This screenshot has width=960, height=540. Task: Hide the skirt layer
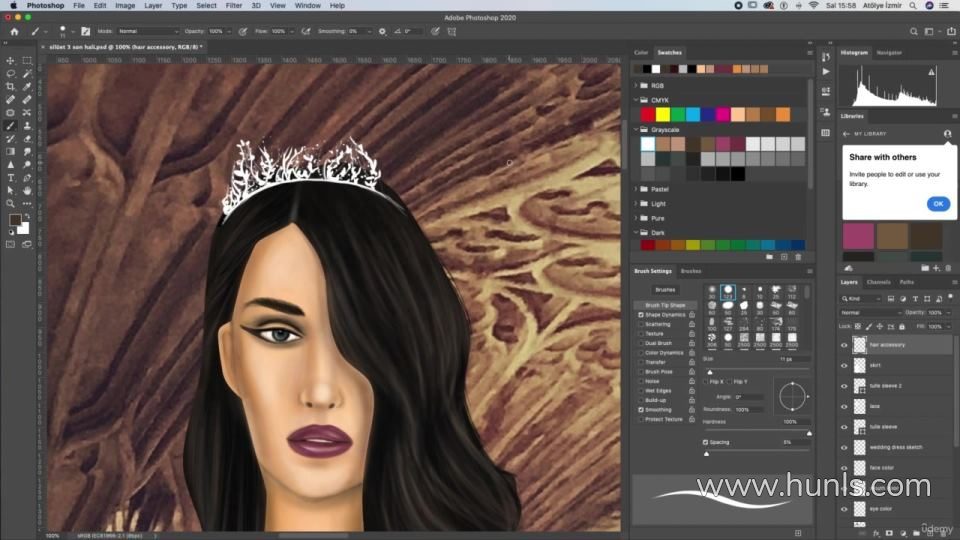coord(844,365)
